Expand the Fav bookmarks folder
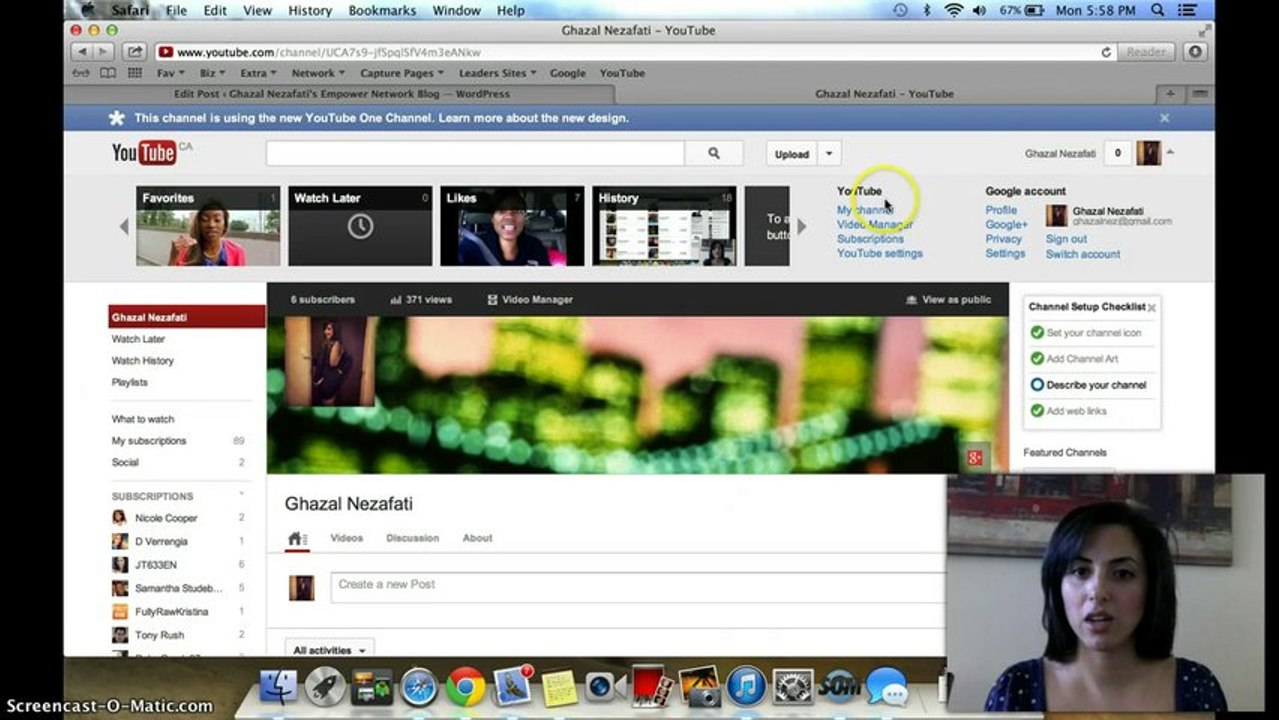The width and height of the screenshot is (1279, 720). (169, 73)
